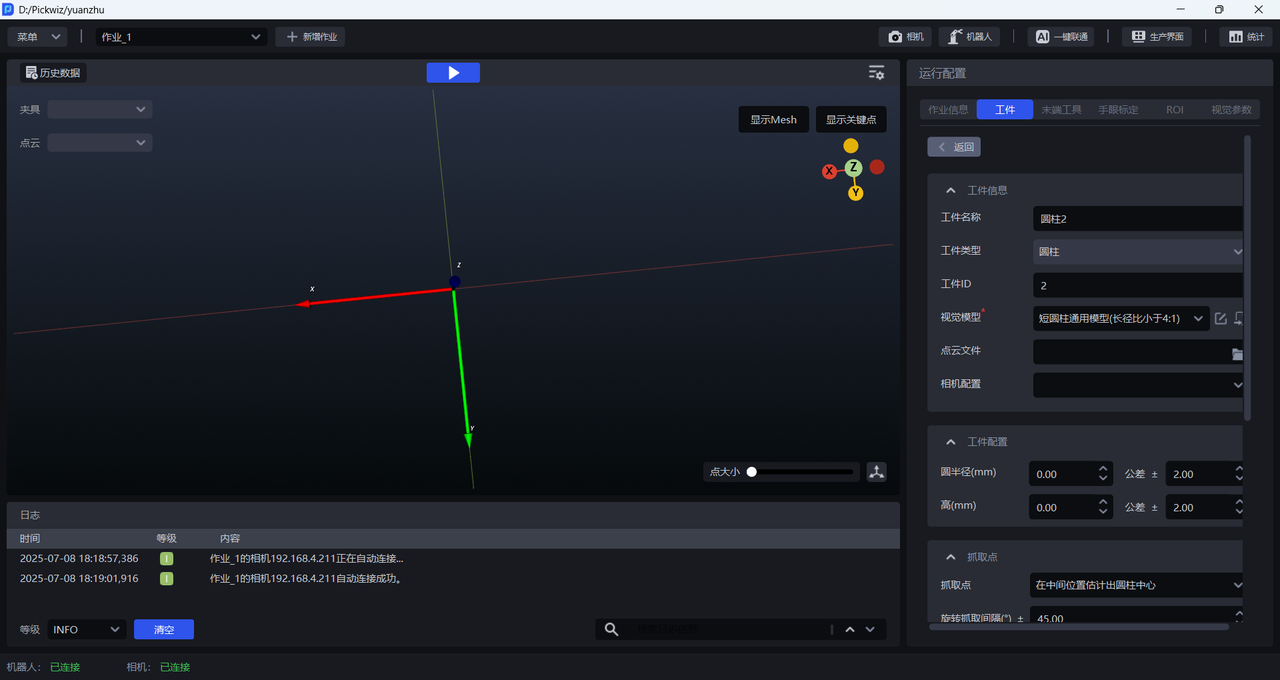Image resolution: width=1280 pixels, height=680 pixels.
Task: Click the 统计 statistics button
Action: [1245, 37]
